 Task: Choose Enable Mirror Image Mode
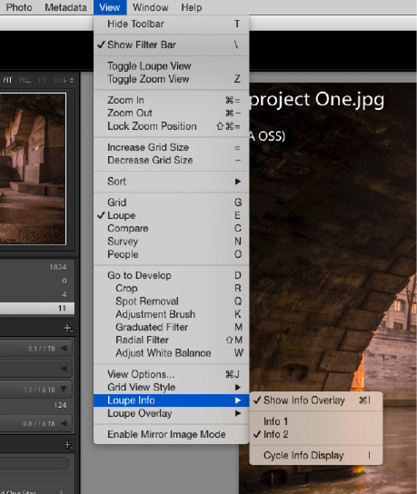point(171,434)
